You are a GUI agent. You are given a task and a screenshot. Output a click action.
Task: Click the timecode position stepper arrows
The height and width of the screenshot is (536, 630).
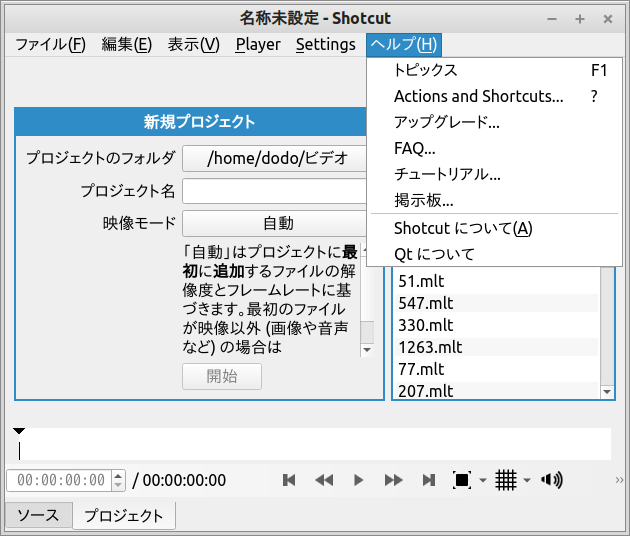click(x=118, y=480)
